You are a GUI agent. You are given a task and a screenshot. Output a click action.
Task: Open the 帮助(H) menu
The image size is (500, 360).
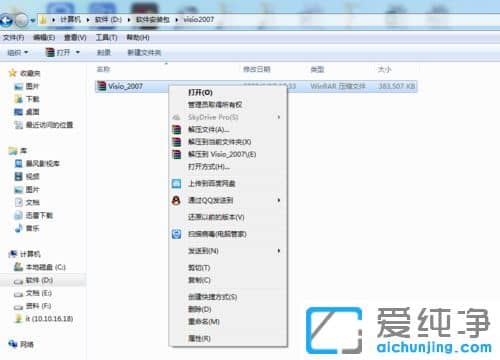(138, 37)
